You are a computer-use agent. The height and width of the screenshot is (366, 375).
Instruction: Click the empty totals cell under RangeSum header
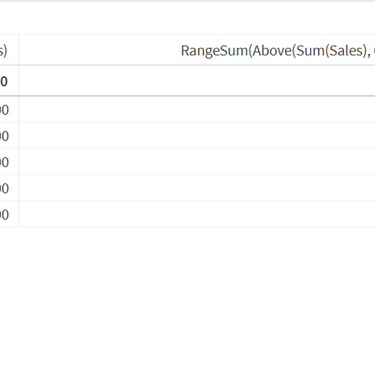197,81
